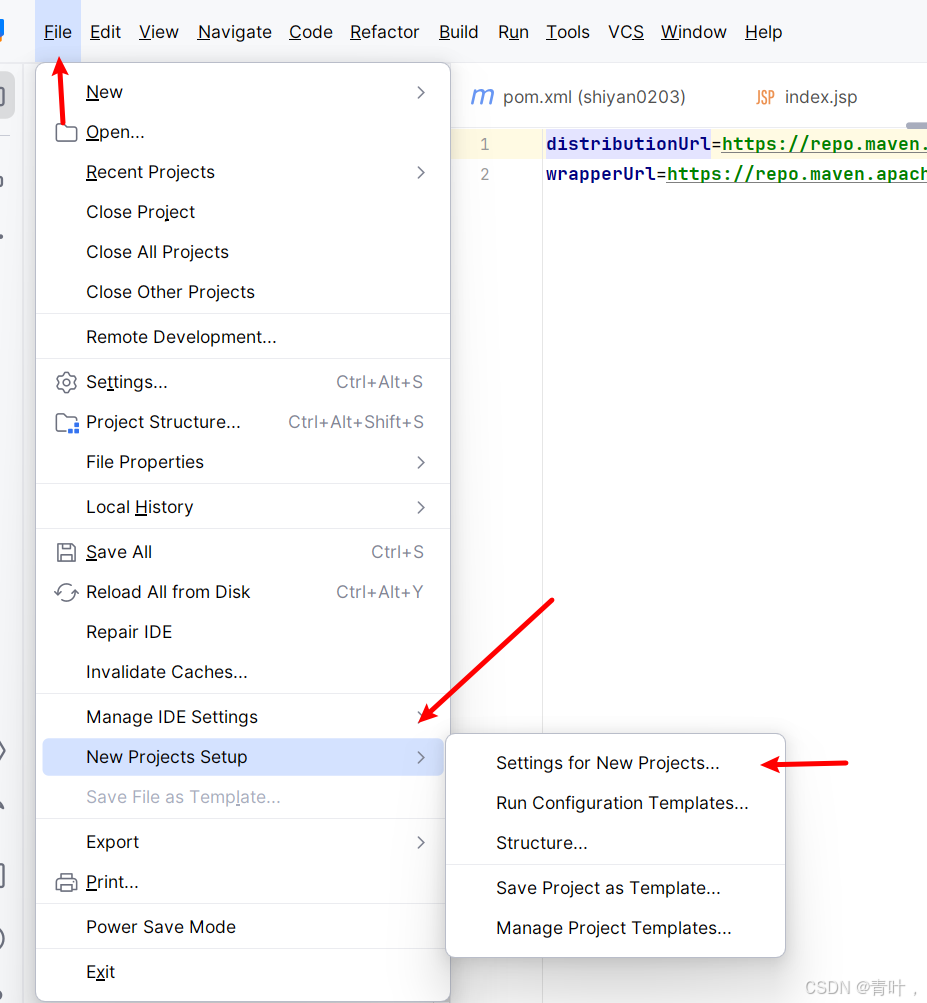Click the Maven icon on pom.xml tab
Image resolution: width=927 pixels, height=1003 pixels.
coord(482,97)
